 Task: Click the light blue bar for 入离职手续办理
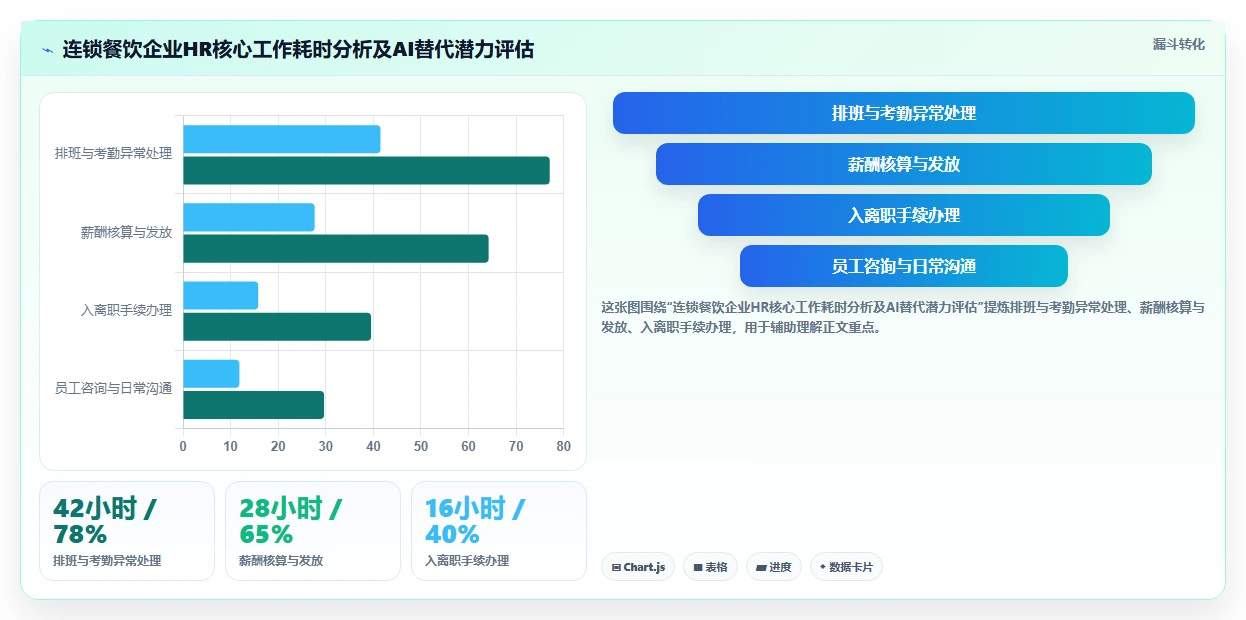point(220,295)
